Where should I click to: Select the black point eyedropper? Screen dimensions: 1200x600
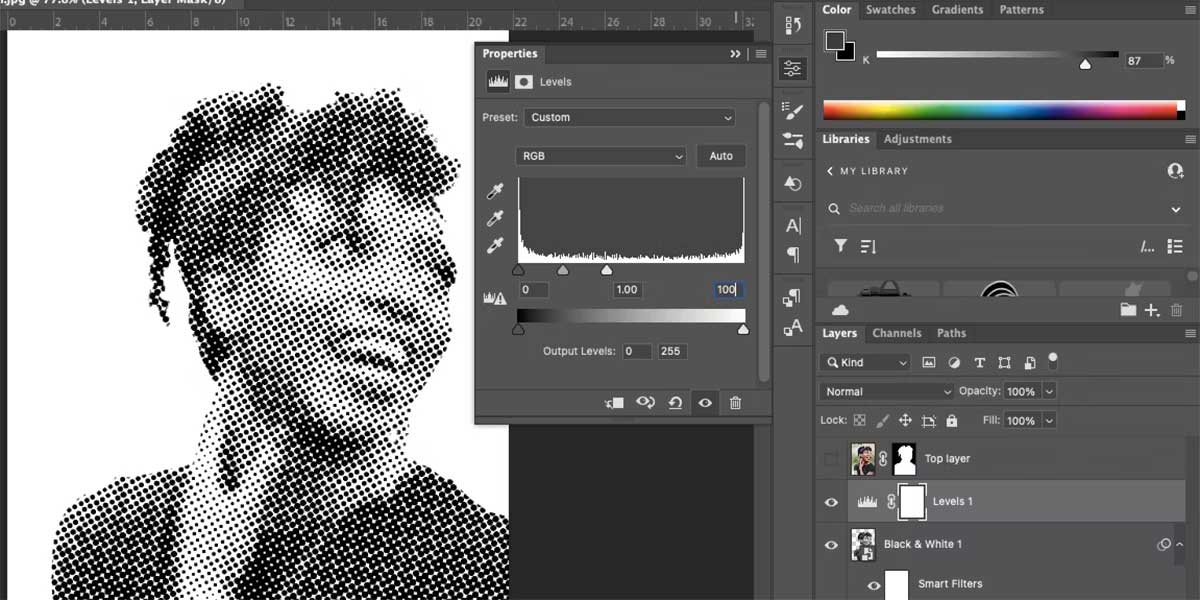[494, 191]
